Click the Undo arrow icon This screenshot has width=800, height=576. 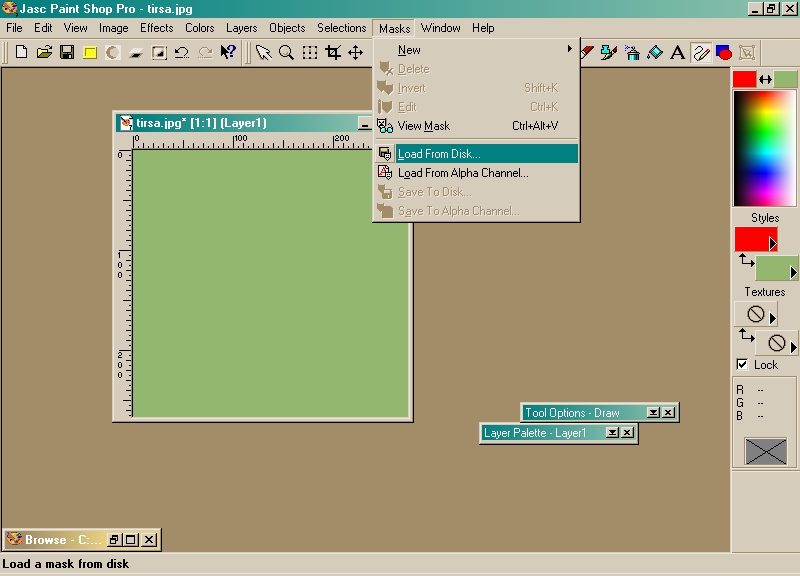click(182, 52)
